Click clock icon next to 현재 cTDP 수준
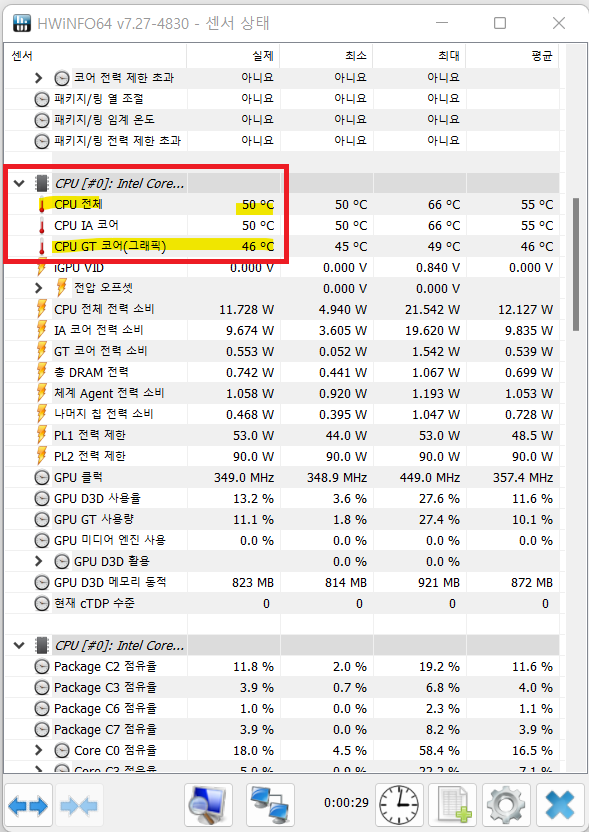Screen dimensions: 589x832 pyautogui.click(x=41, y=603)
